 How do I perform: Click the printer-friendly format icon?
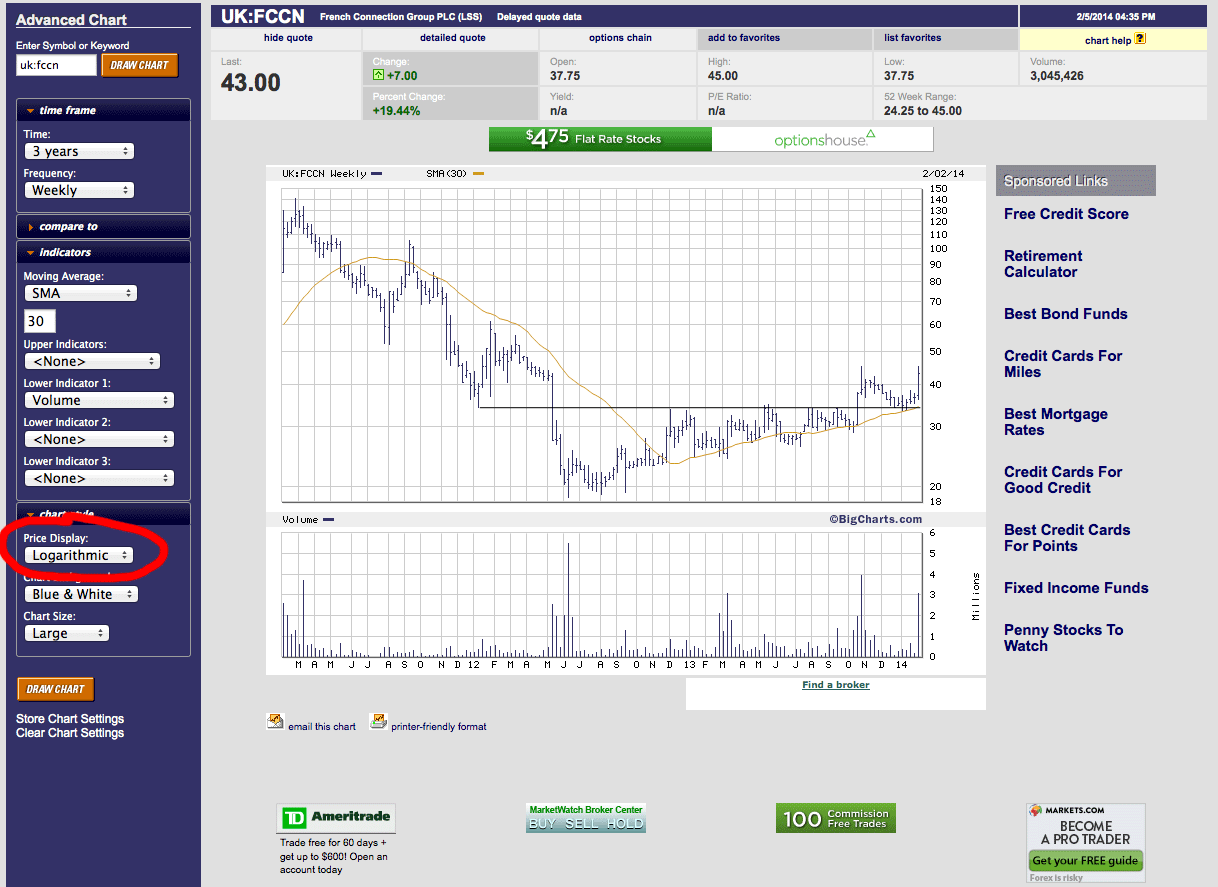click(378, 722)
